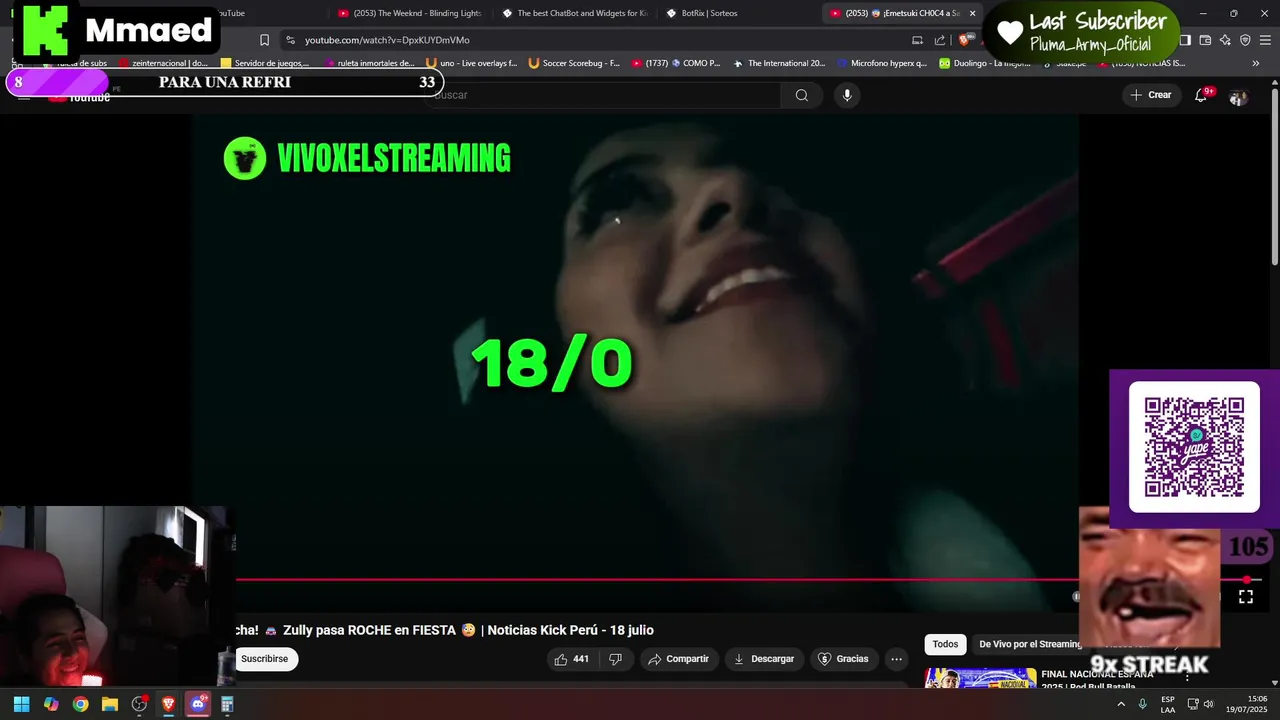Switch to The Weeknd - Blinding Lights tab
Screen dimensions: 1280x720
[410, 13]
